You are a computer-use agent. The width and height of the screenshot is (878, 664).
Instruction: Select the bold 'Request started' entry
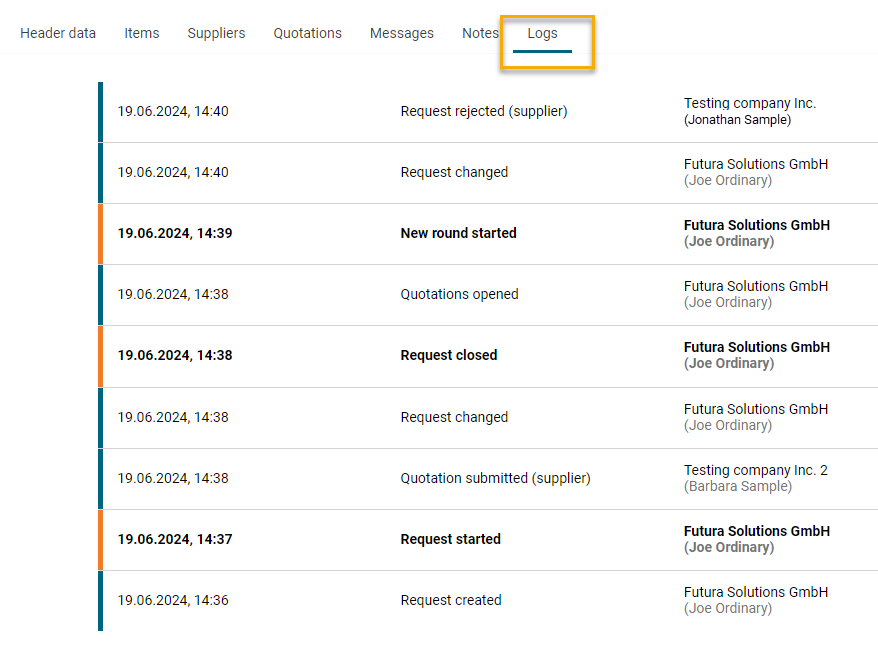click(451, 539)
